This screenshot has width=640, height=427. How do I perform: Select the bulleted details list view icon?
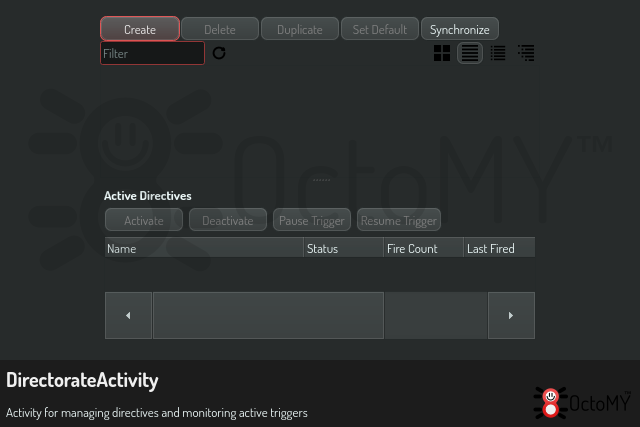click(498, 53)
